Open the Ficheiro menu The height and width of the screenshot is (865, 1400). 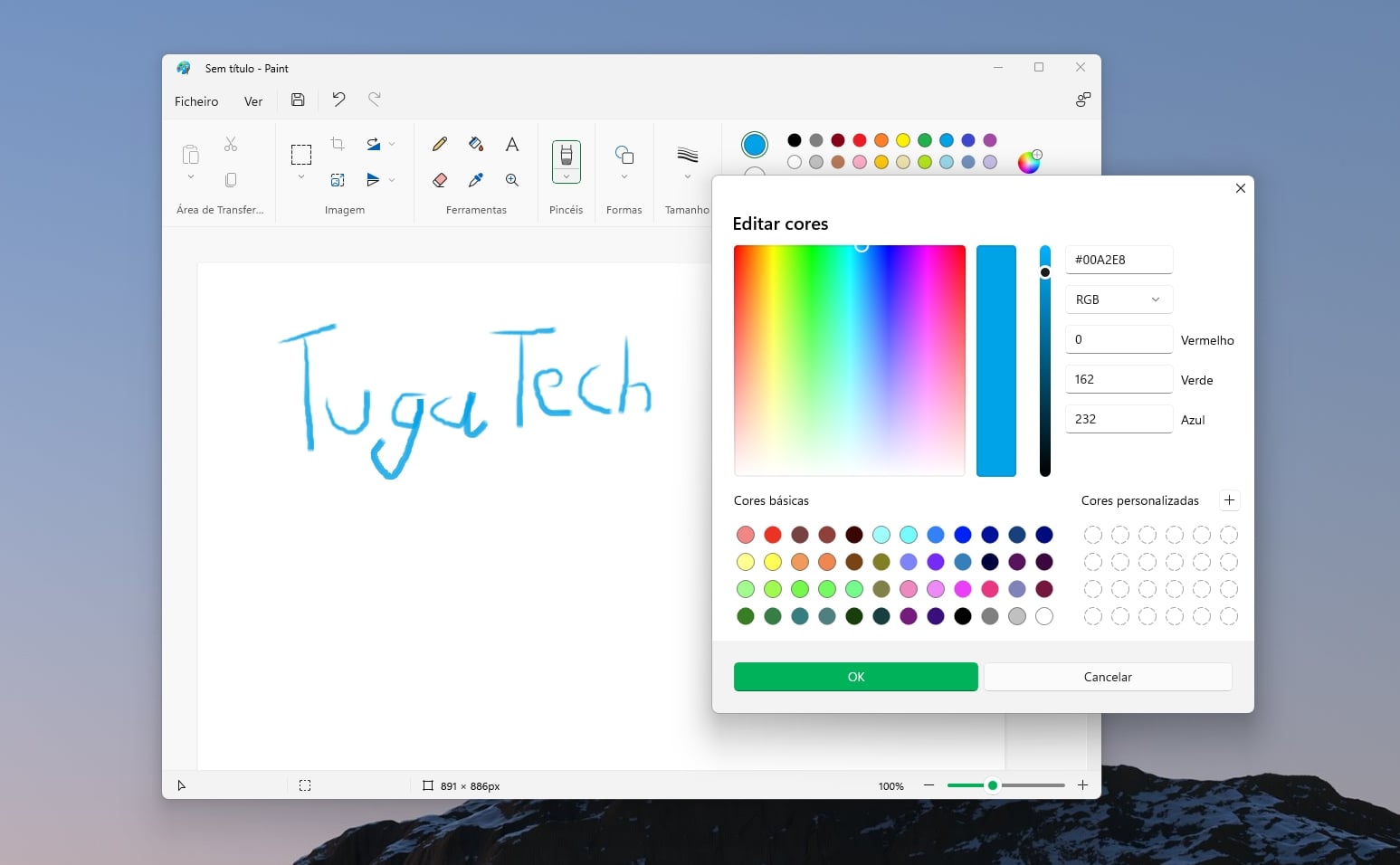click(x=196, y=101)
